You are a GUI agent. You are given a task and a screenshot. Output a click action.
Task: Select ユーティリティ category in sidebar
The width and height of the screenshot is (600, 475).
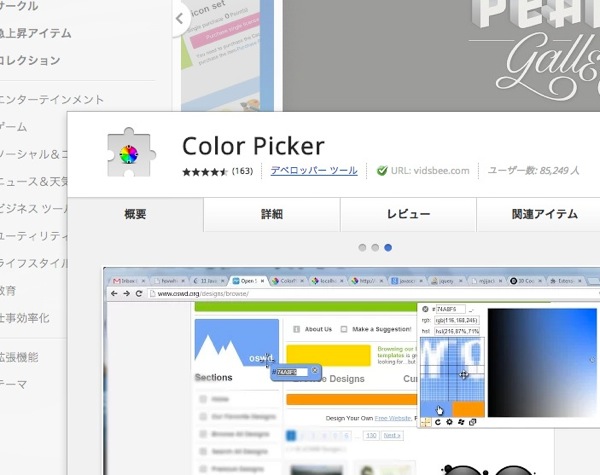(x=33, y=236)
